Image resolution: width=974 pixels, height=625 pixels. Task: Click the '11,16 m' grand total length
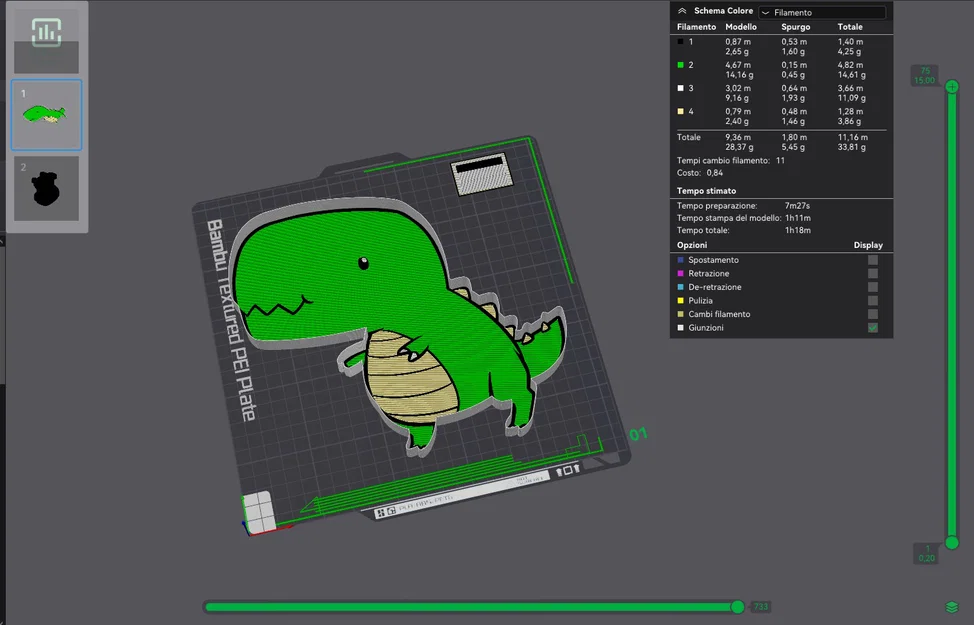tap(852, 137)
